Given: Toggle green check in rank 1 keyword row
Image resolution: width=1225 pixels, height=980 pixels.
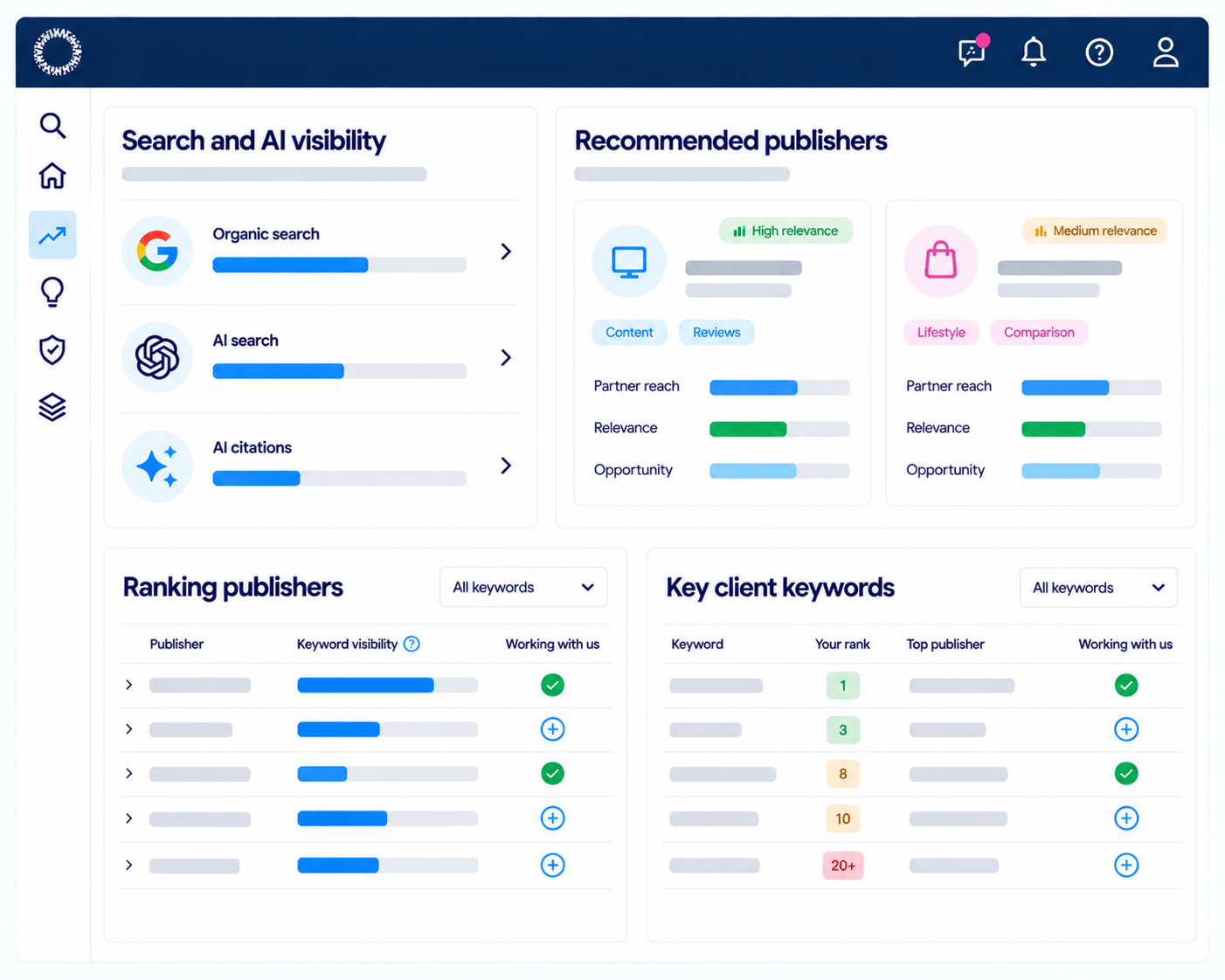Looking at the screenshot, I should pyautogui.click(x=1126, y=686).
